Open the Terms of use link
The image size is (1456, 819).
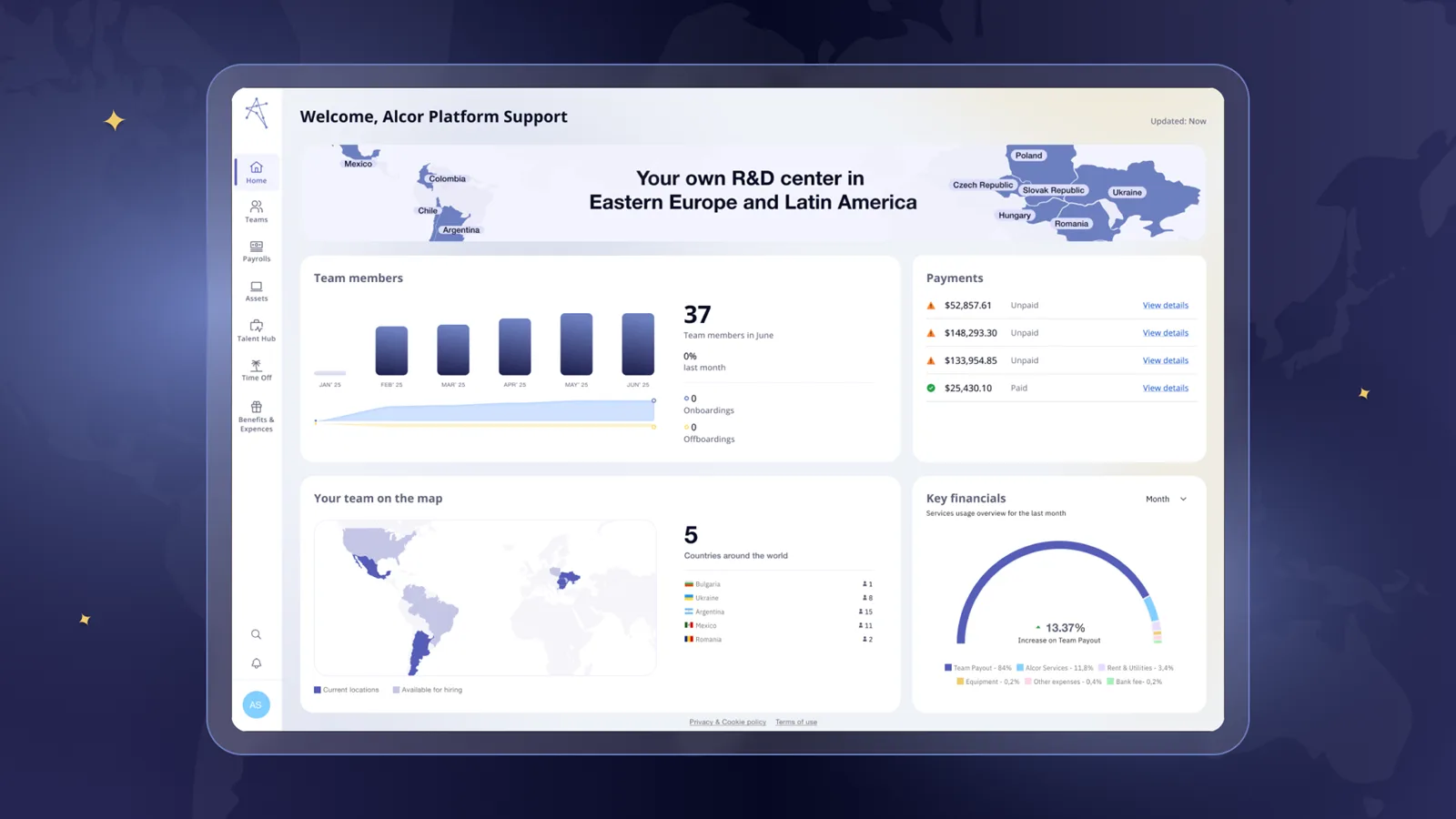(796, 723)
